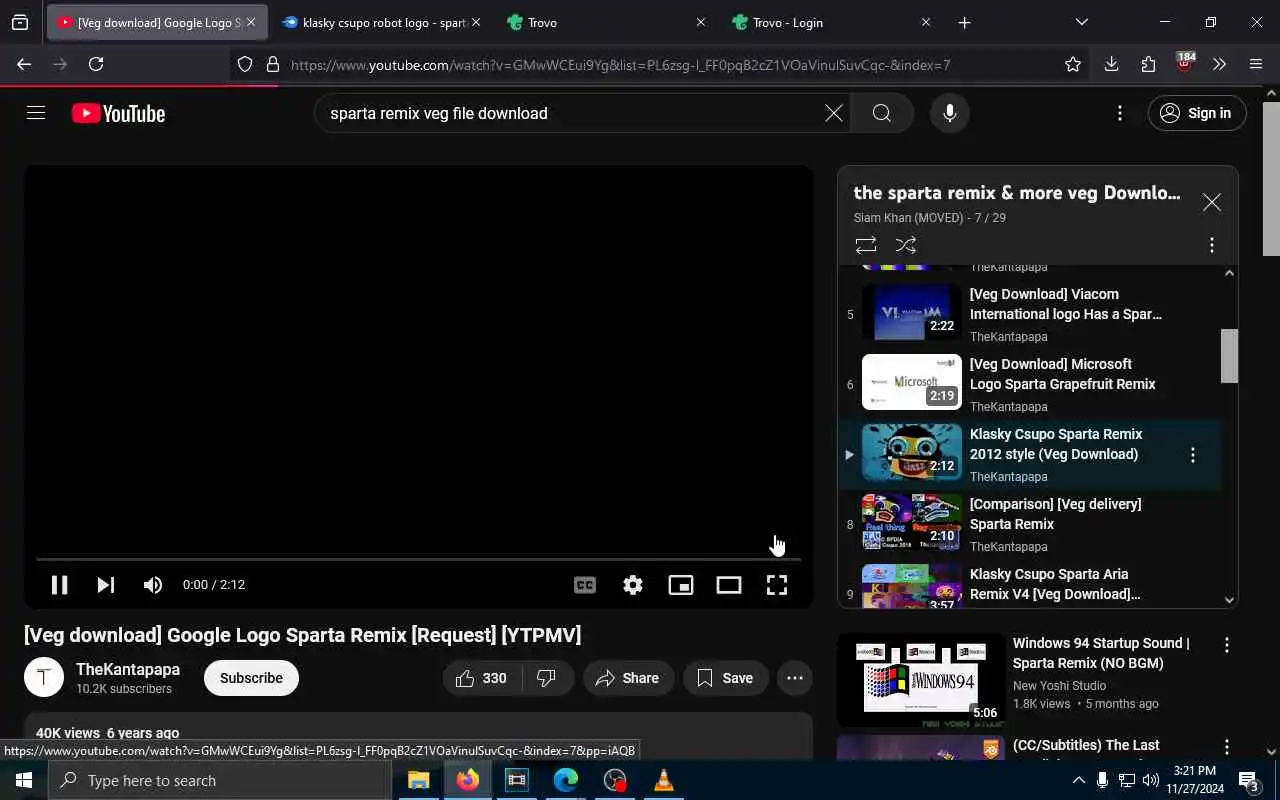Go to YouTube home via logo
Viewport: 1280px width, 800px height.
118,113
